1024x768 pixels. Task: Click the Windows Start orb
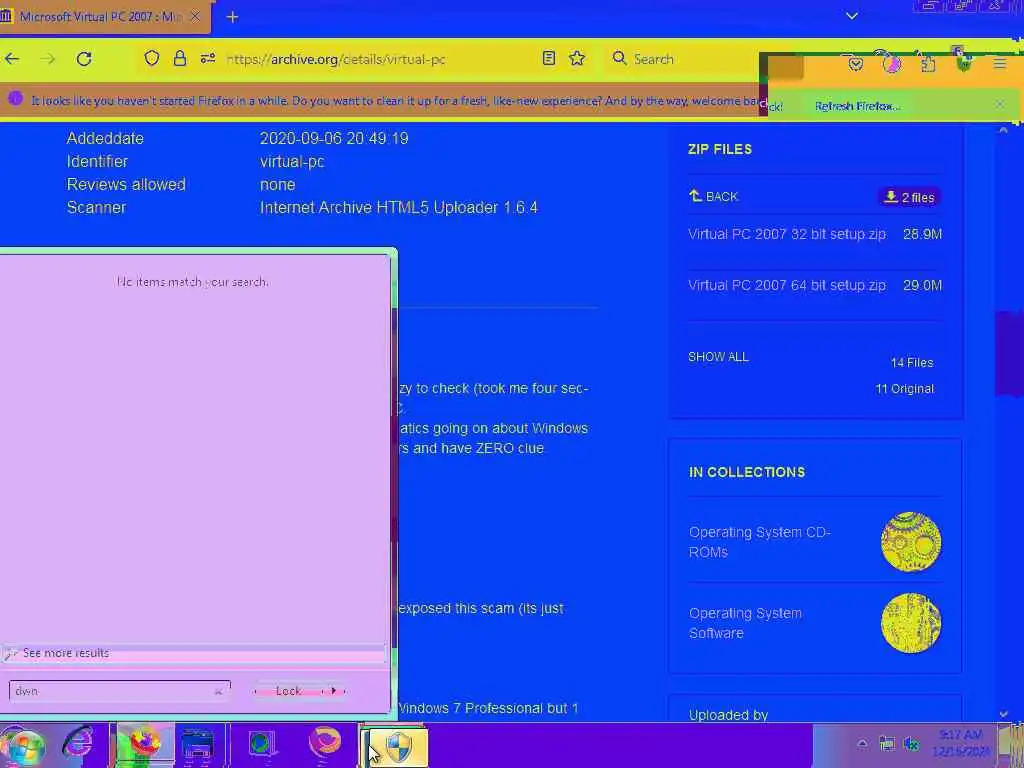click(24, 745)
